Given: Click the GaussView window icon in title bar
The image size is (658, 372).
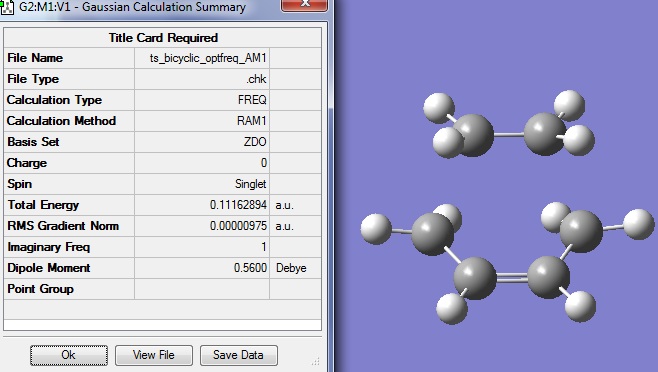Looking at the screenshot, I should pyautogui.click(x=7, y=7).
